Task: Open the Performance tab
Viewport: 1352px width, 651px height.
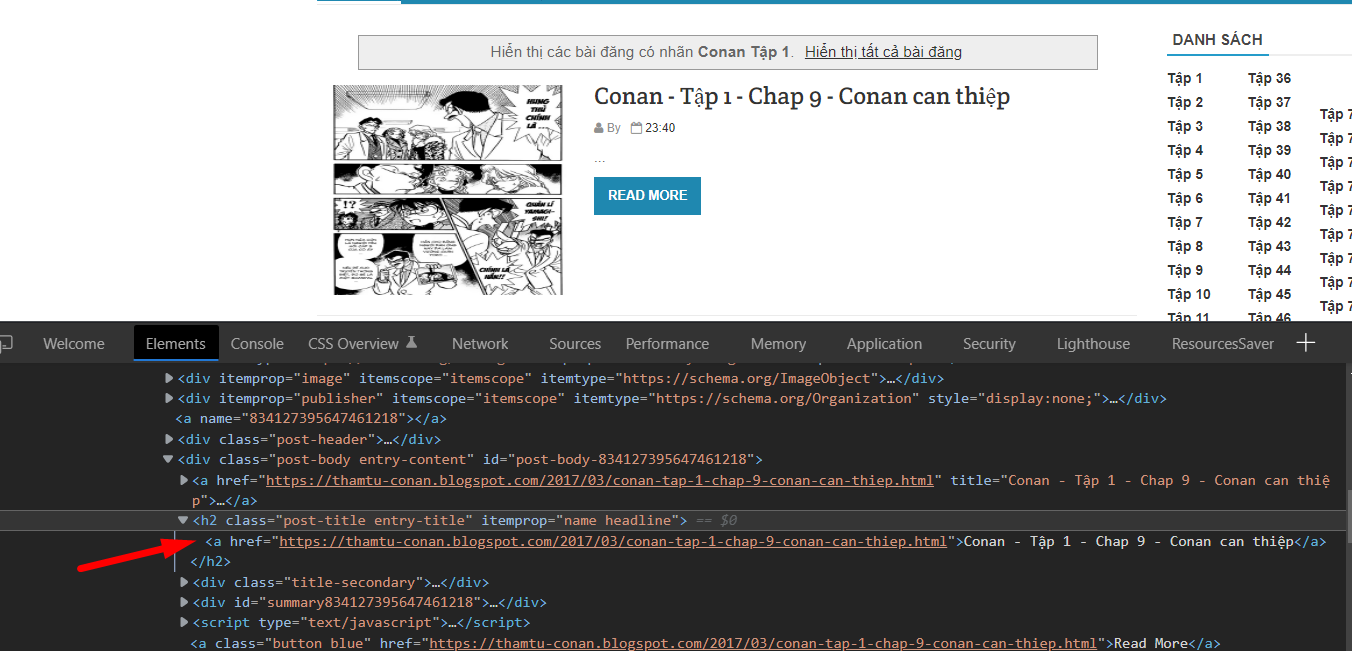Action: click(x=667, y=343)
